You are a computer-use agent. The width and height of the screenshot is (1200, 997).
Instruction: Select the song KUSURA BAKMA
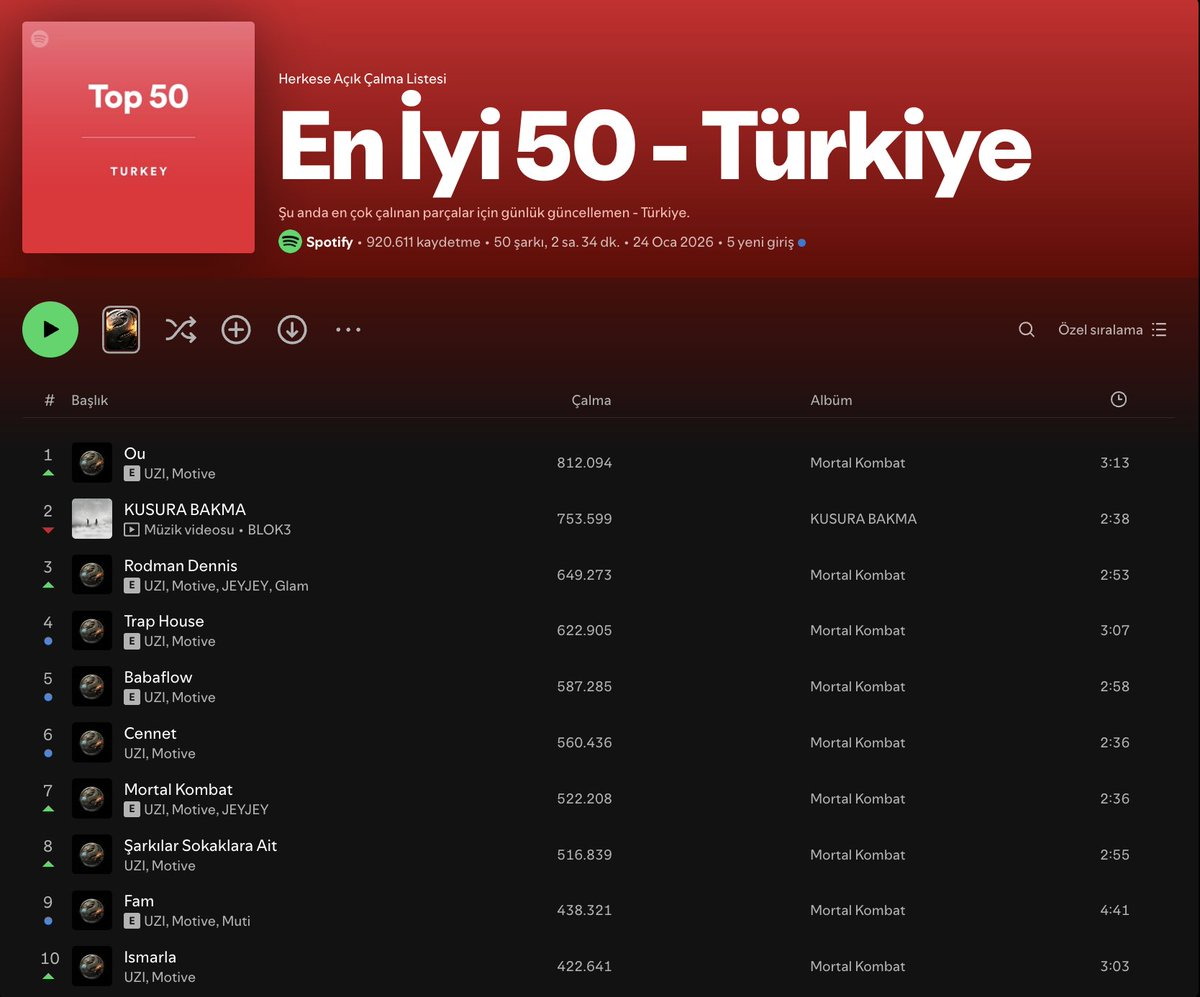click(184, 509)
